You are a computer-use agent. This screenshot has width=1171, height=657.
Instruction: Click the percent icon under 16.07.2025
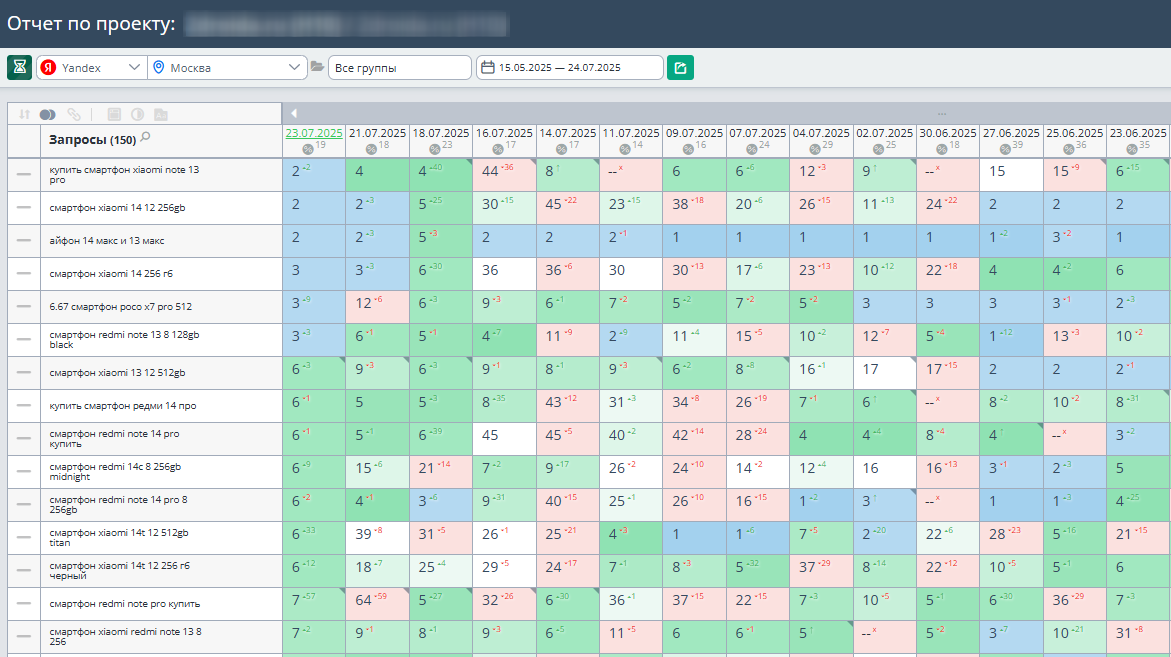[x=497, y=149]
